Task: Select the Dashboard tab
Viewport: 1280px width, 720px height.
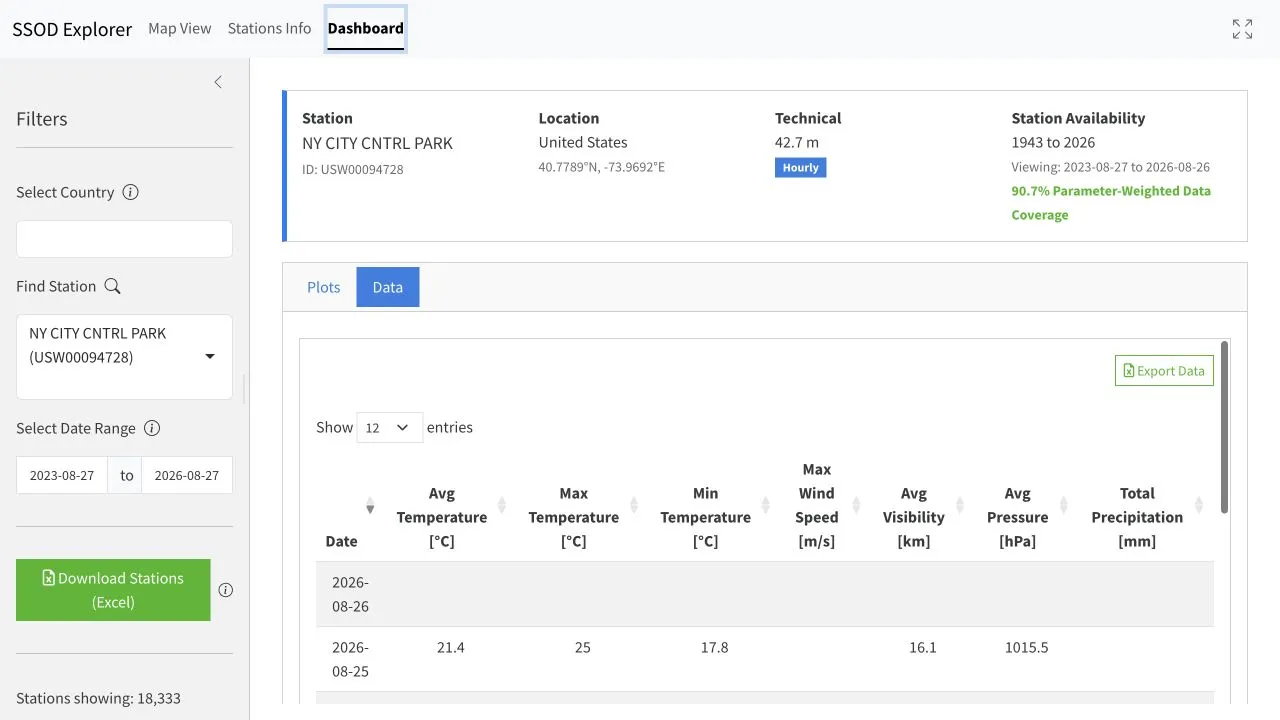Action: [366, 28]
